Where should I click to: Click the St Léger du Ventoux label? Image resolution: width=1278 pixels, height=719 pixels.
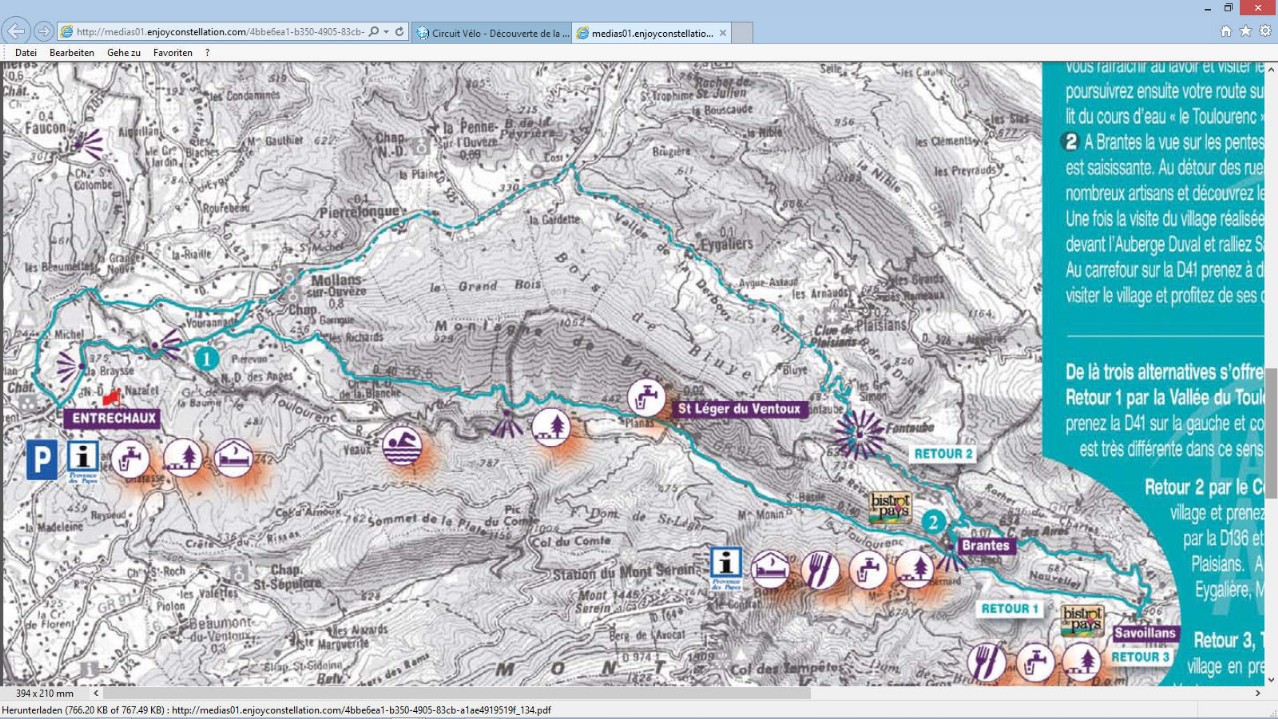pos(739,408)
